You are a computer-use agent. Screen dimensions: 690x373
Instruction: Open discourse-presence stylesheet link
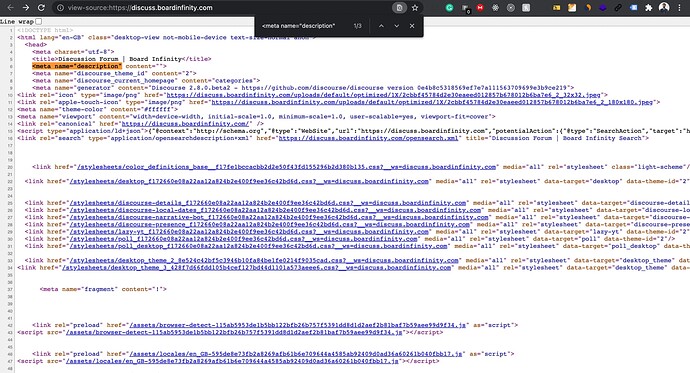(x=270, y=224)
